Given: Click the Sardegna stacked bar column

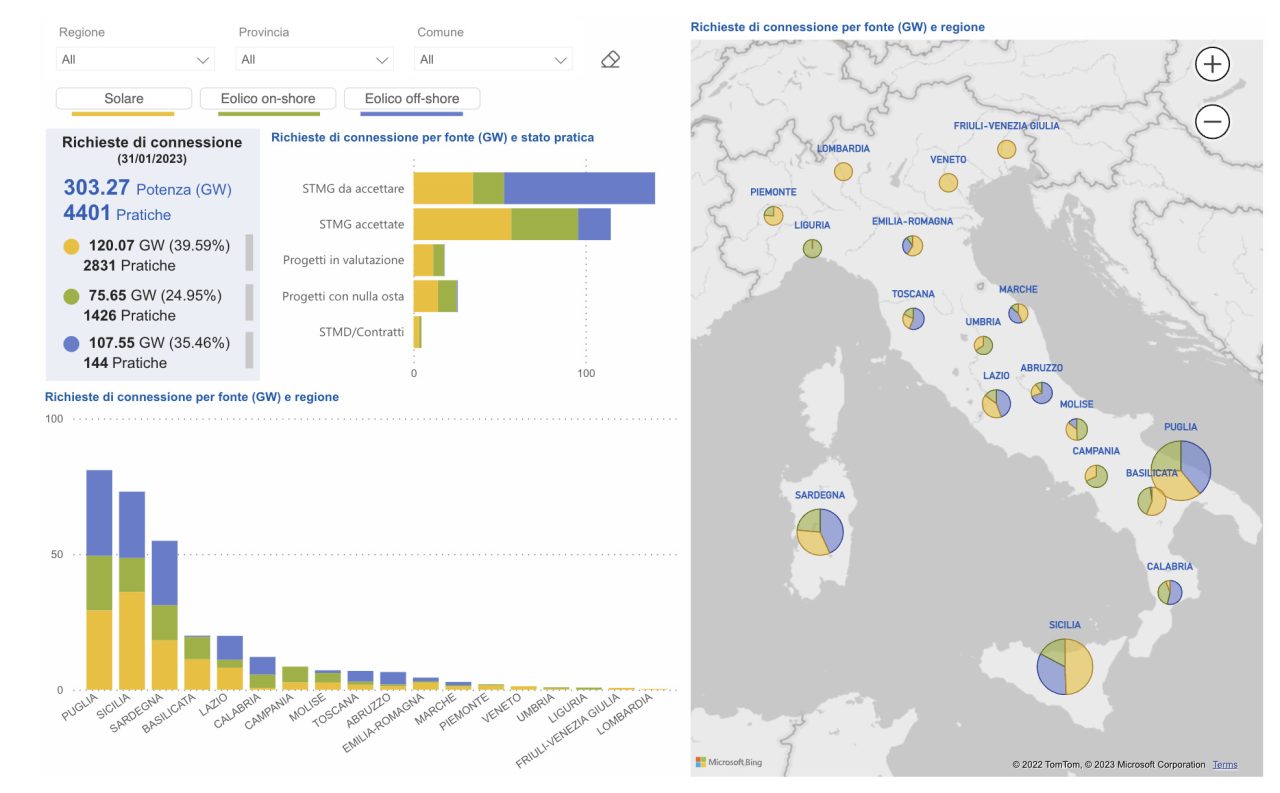Looking at the screenshot, I should coord(164,615).
